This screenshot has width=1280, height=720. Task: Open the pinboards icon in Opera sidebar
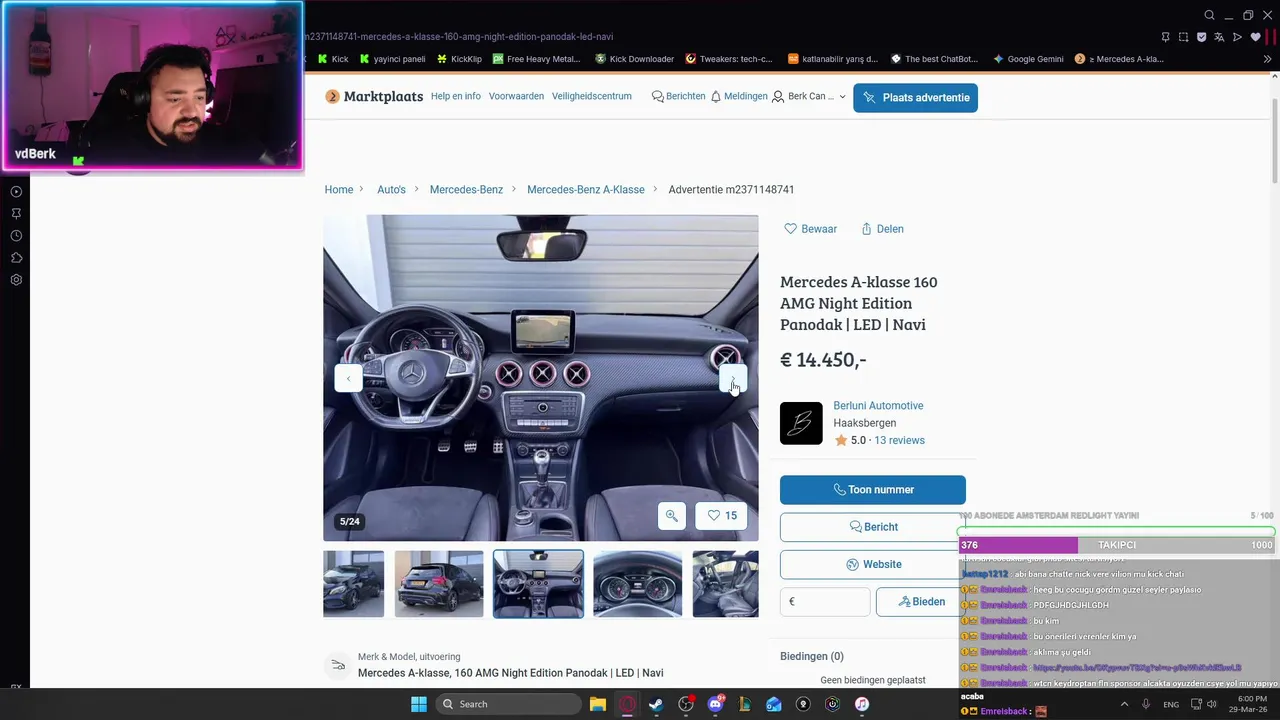(16, 213)
